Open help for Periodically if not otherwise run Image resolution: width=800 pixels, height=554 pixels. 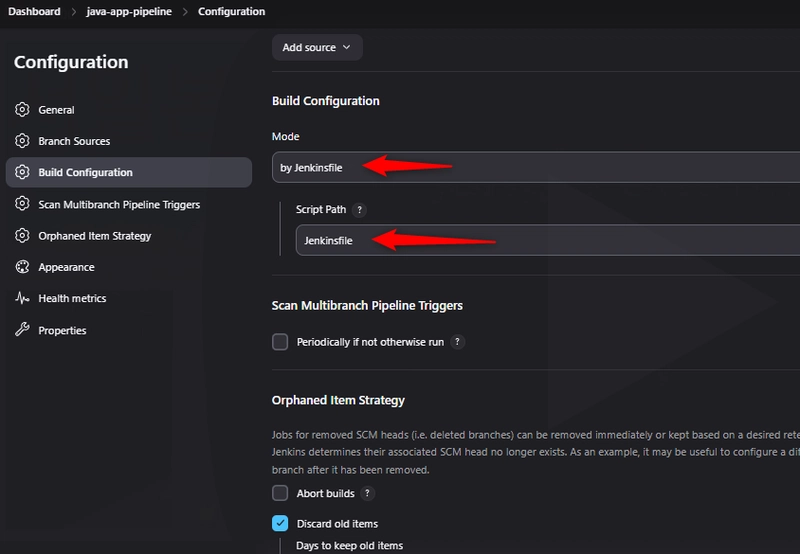click(457, 342)
